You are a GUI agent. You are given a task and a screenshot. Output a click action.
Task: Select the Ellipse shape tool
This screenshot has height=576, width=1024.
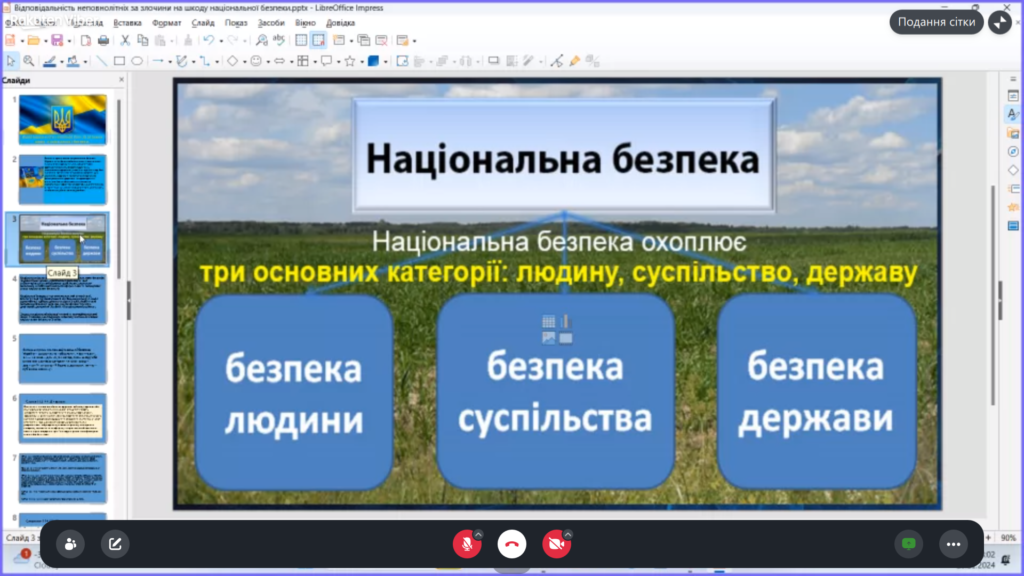click(137, 61)
